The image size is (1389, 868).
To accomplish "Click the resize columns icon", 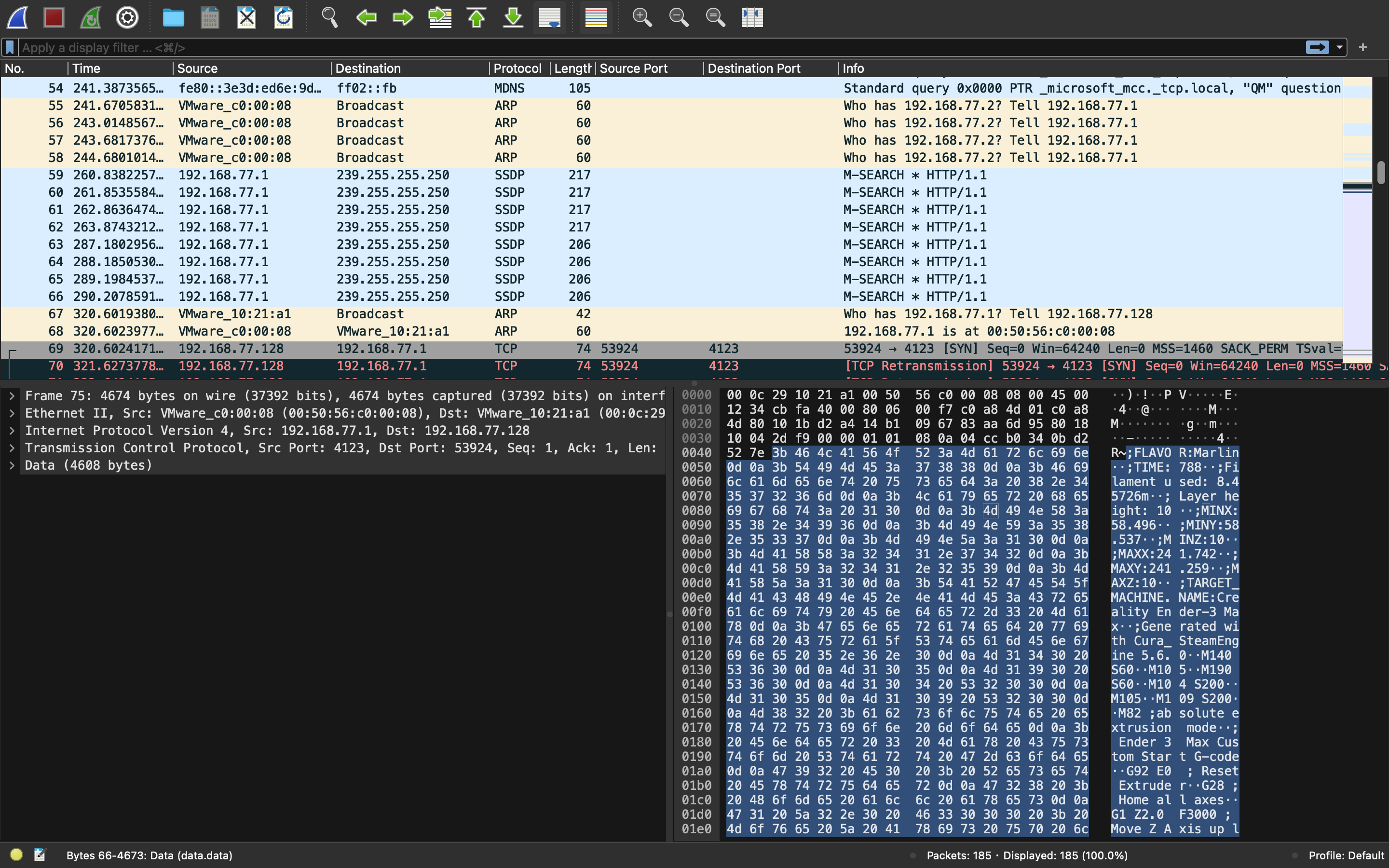I will pos(752,17).
